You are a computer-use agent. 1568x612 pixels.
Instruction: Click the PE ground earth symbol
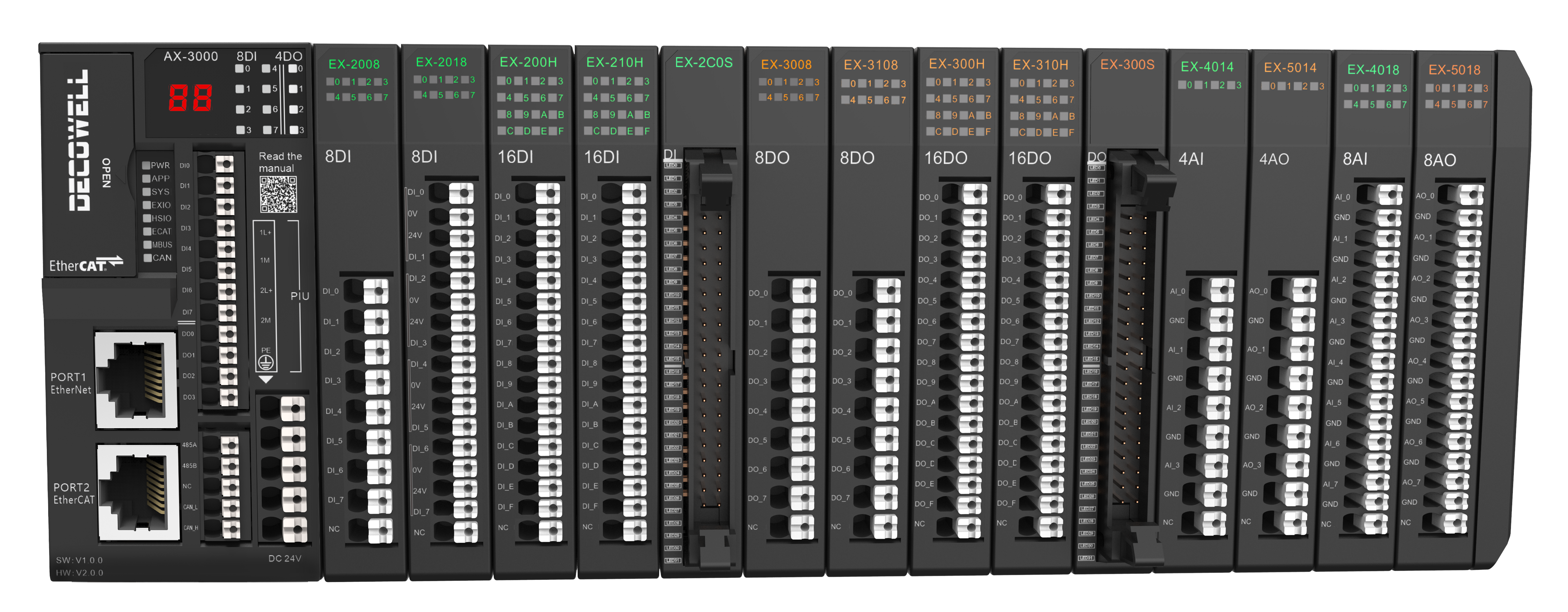[x=265, y=363]
